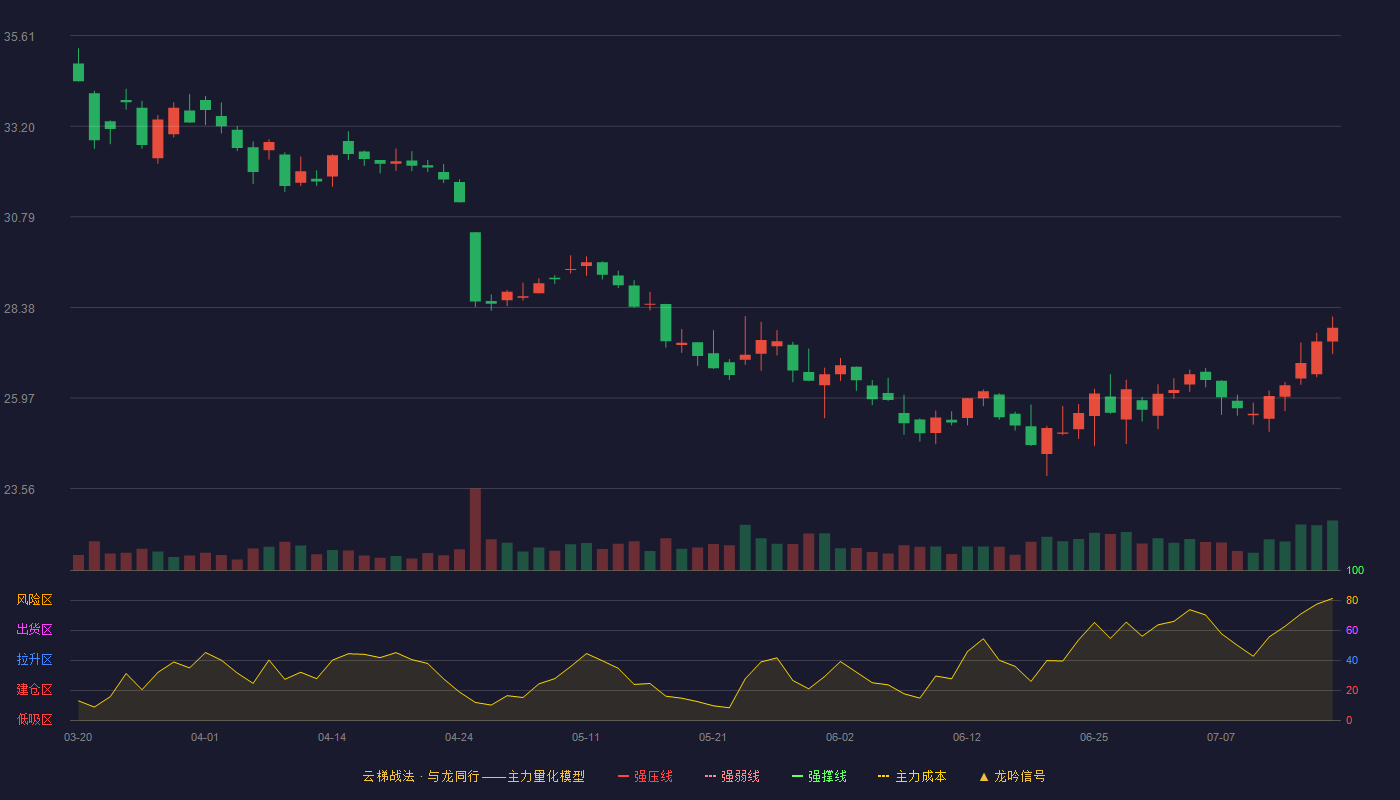Click the 低吸区 zone label
This screenshot has height=800, width=1400.
tap(34, 719)
